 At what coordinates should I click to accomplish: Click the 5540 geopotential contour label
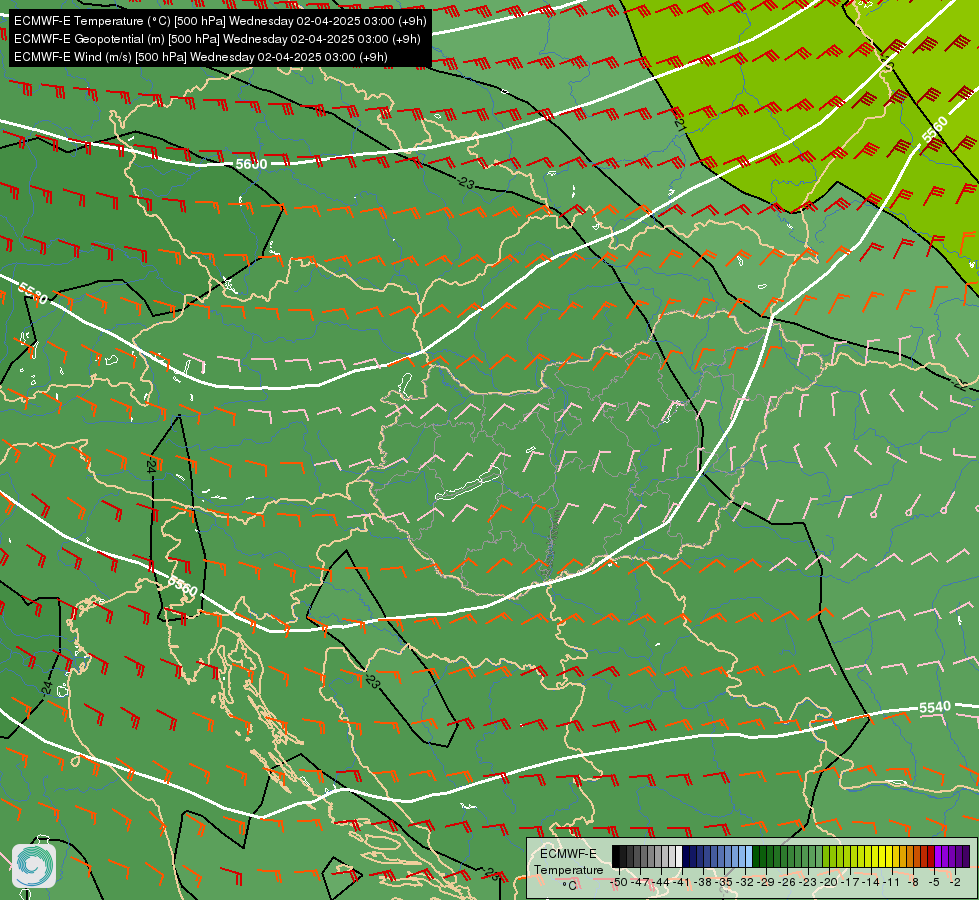935,707
